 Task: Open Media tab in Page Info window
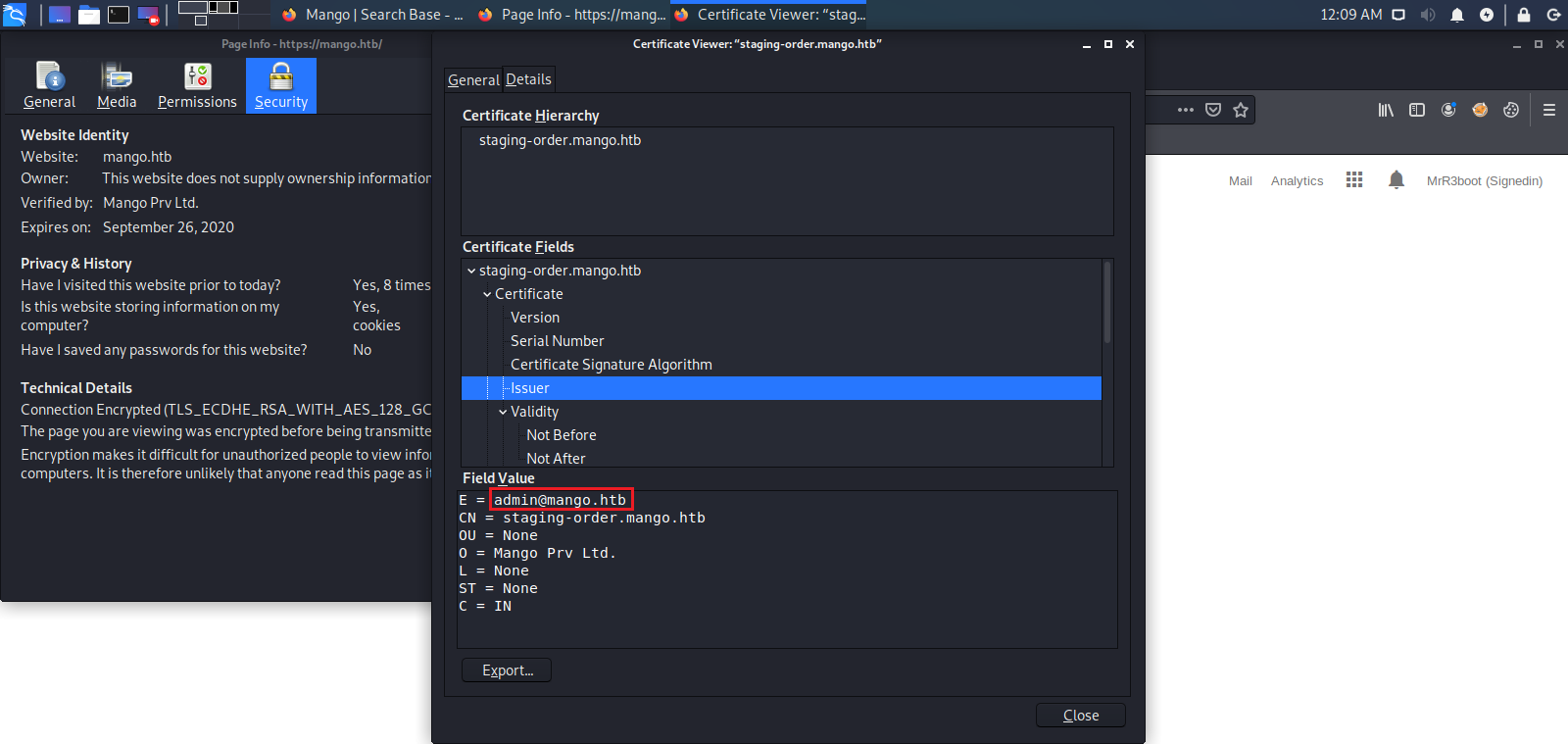point(117,86)
